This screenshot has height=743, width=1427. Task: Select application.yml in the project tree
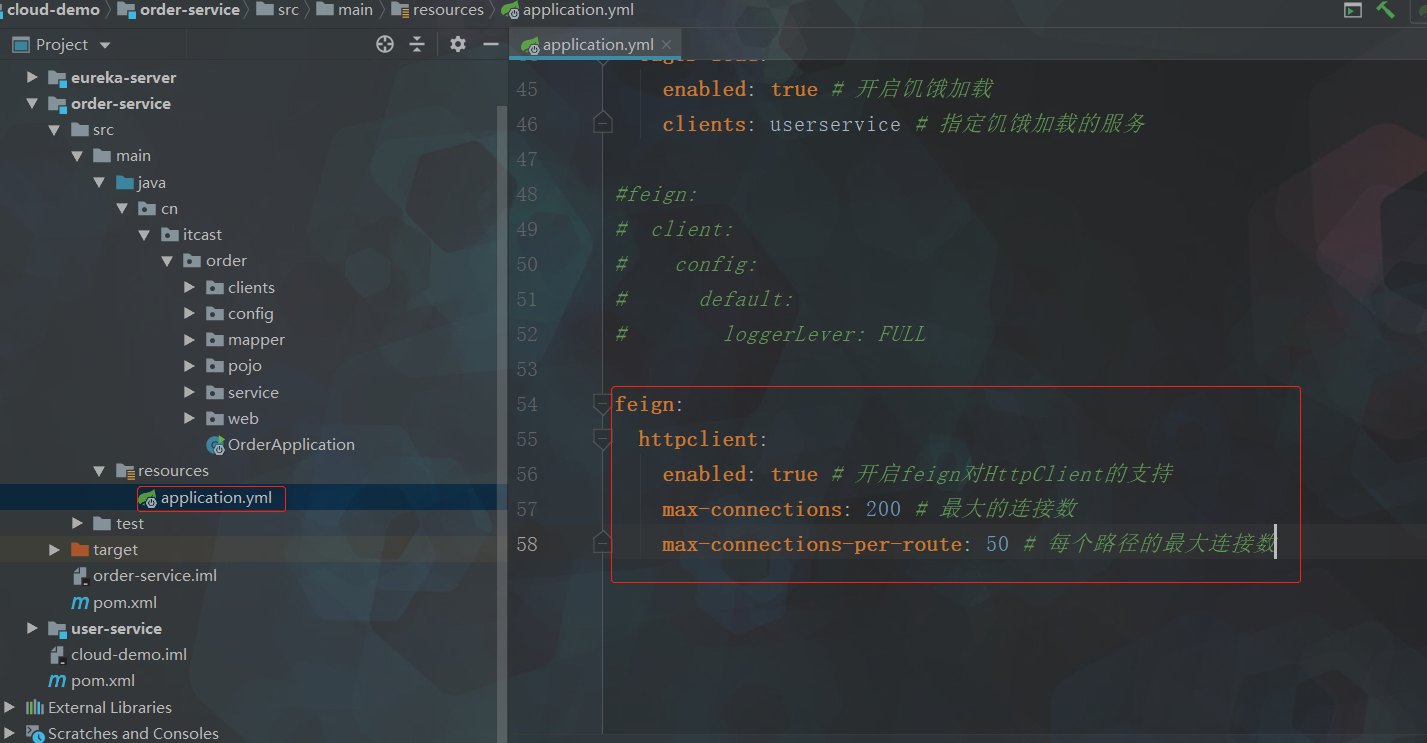216,498
